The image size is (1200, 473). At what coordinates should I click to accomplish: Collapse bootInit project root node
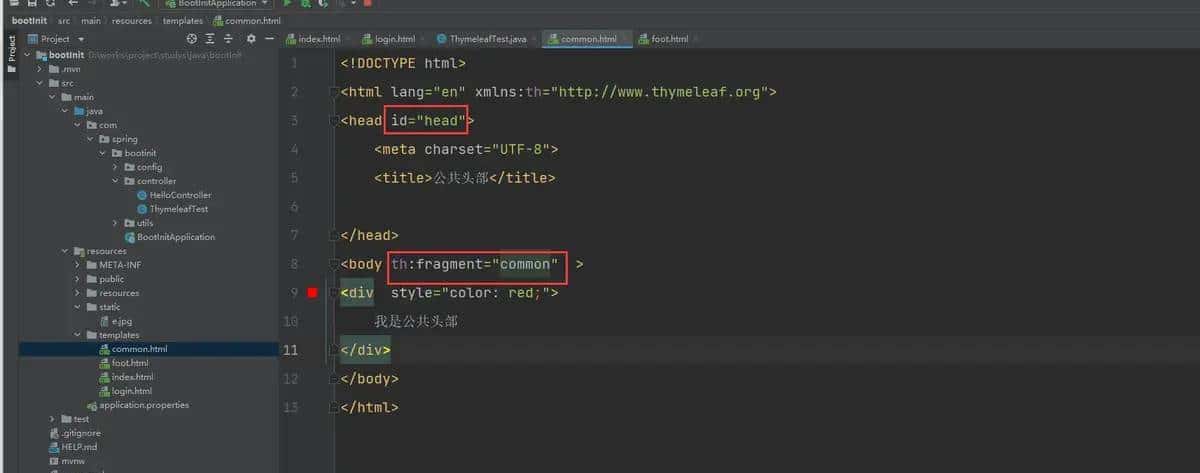click(x=28, y=55)
